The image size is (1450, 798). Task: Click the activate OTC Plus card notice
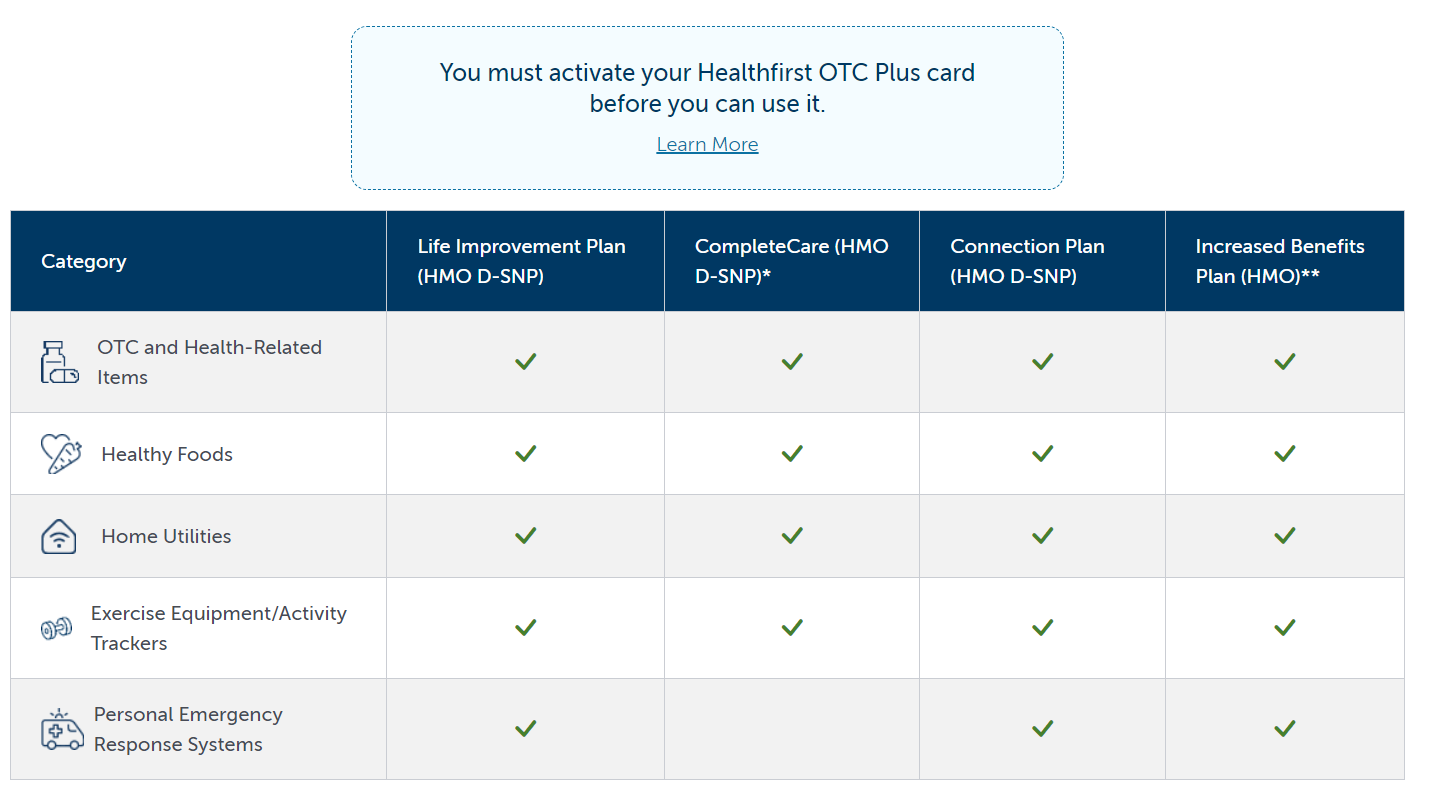[x=707, y=108]
